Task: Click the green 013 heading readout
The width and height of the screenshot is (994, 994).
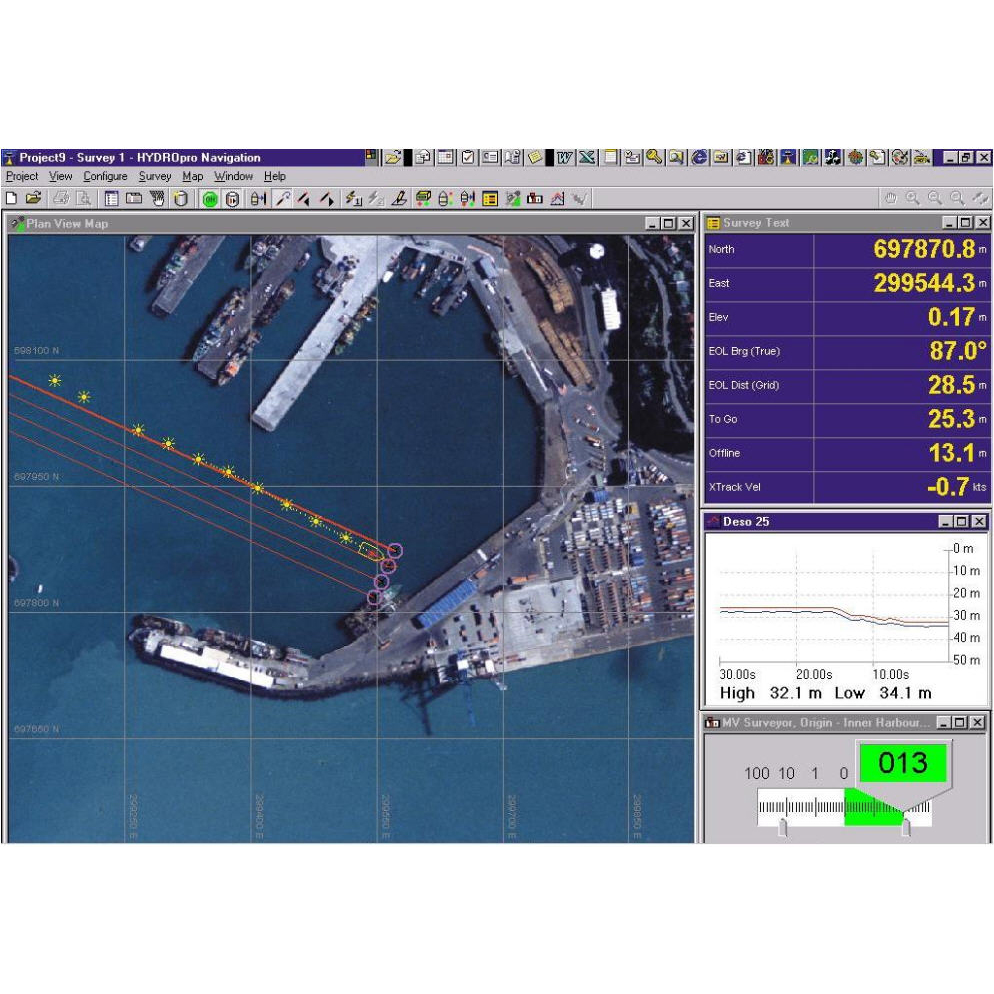Action: [x=905, y=763]
